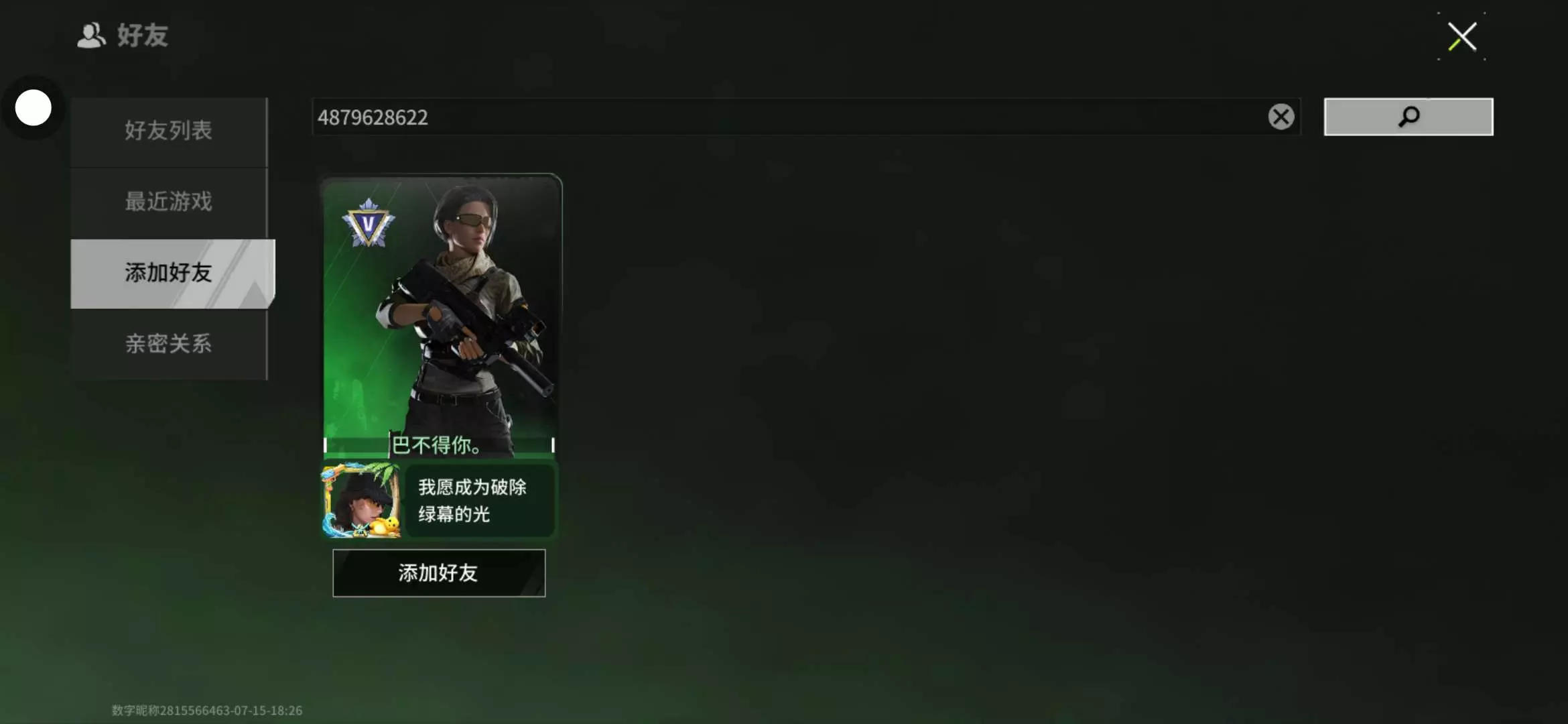Open the 亲密关系 tab
Screen dimensions: 1568x724
click(x=169, y=344)
